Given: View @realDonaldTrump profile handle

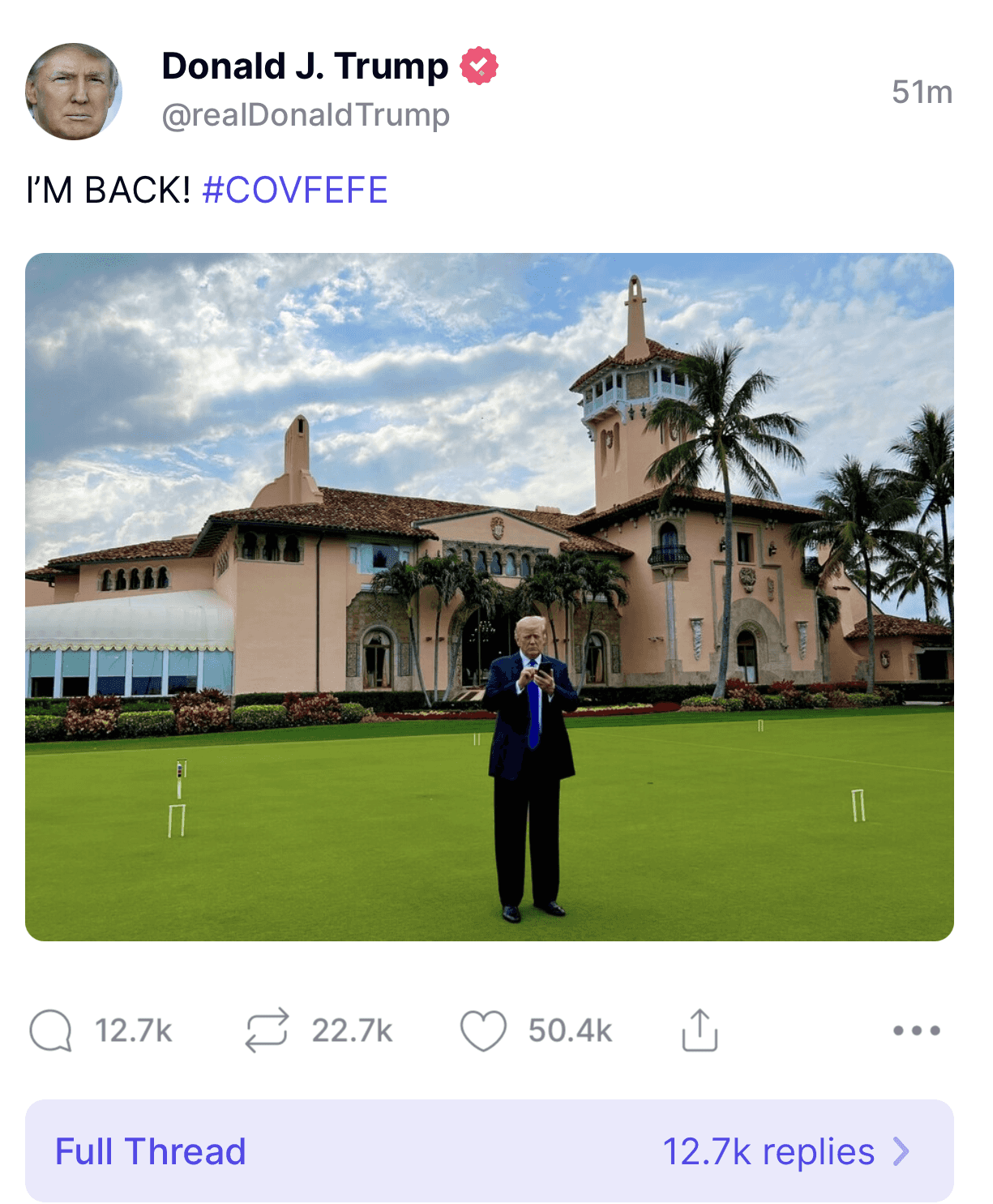Looking at the screenshot, I should 305,114.
